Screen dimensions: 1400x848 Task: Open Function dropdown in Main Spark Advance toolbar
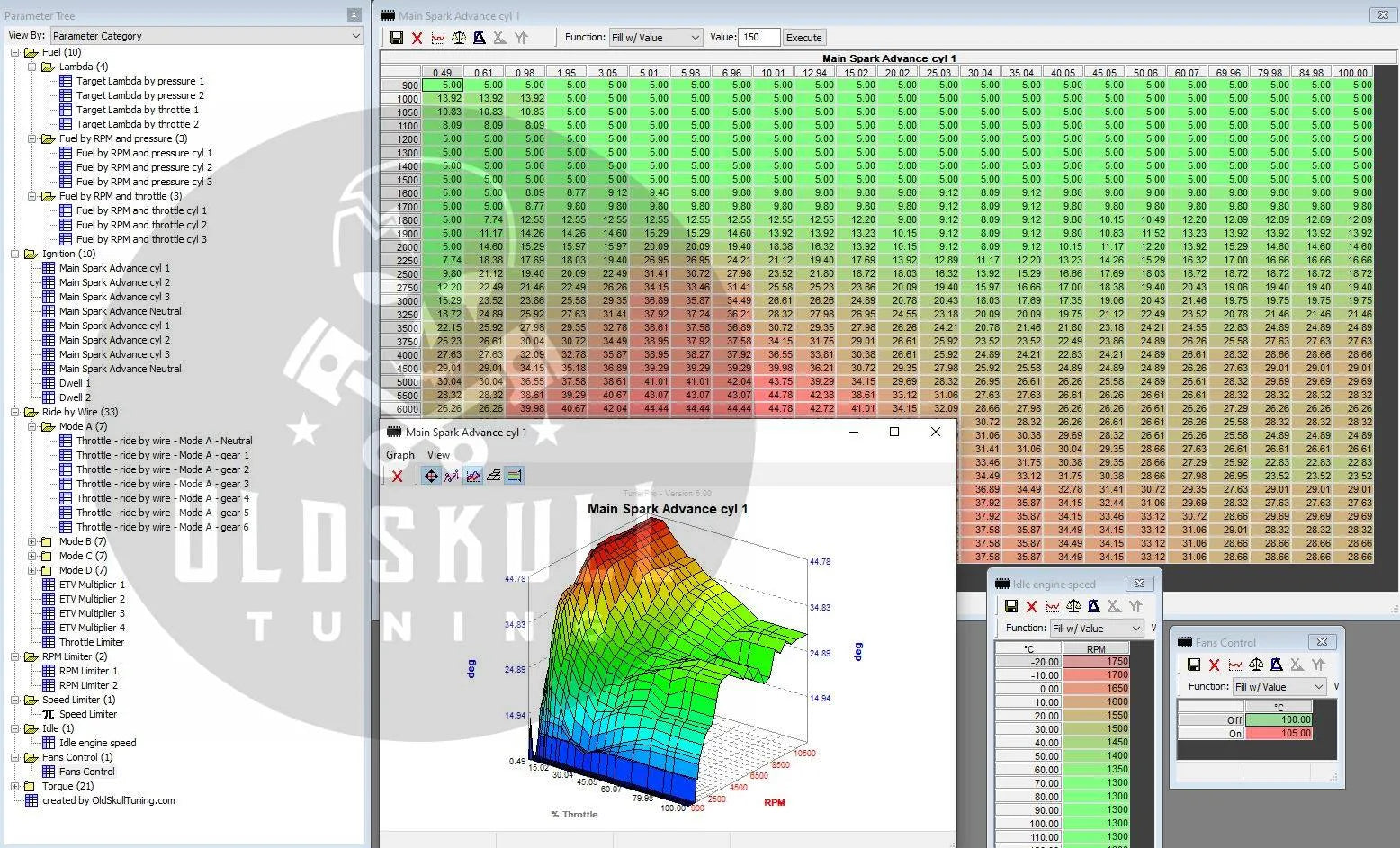(655, 38)
